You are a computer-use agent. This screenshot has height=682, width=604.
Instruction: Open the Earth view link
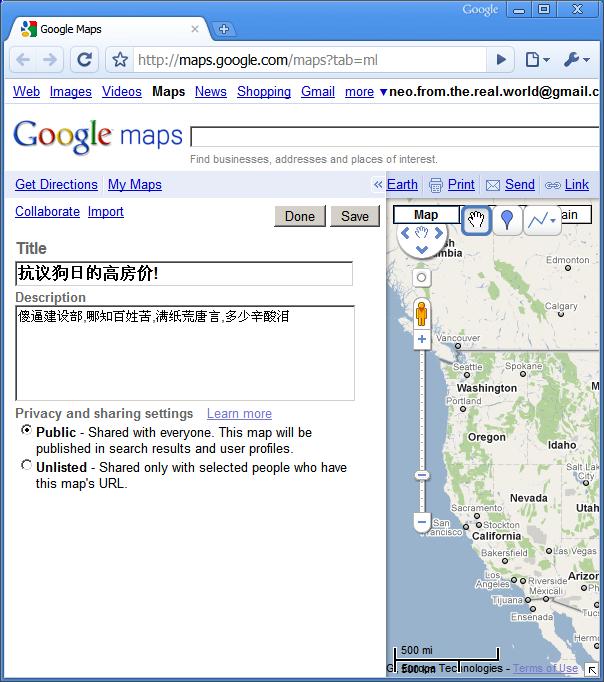pyautogui.click(x=402, y=184)
